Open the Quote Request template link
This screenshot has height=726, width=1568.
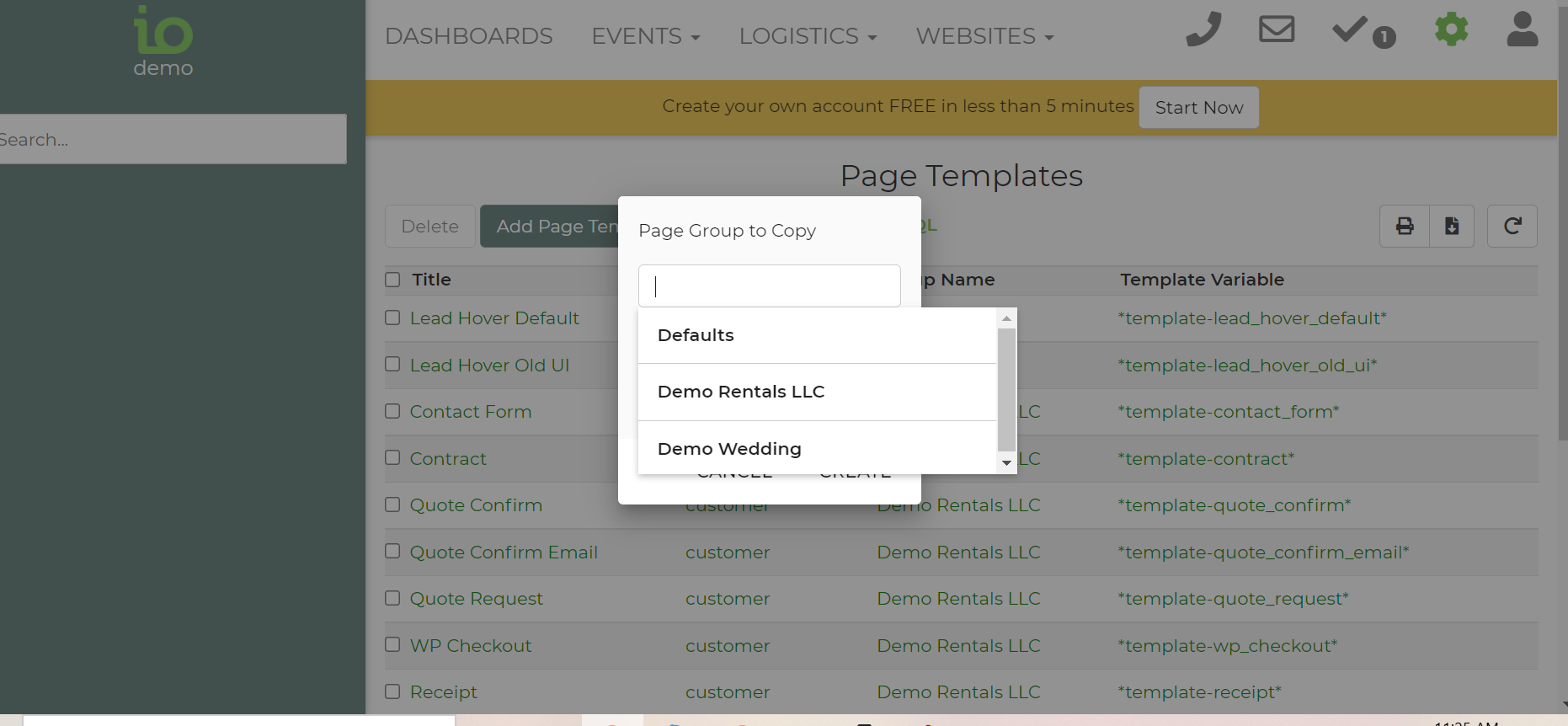pos(476,599)
